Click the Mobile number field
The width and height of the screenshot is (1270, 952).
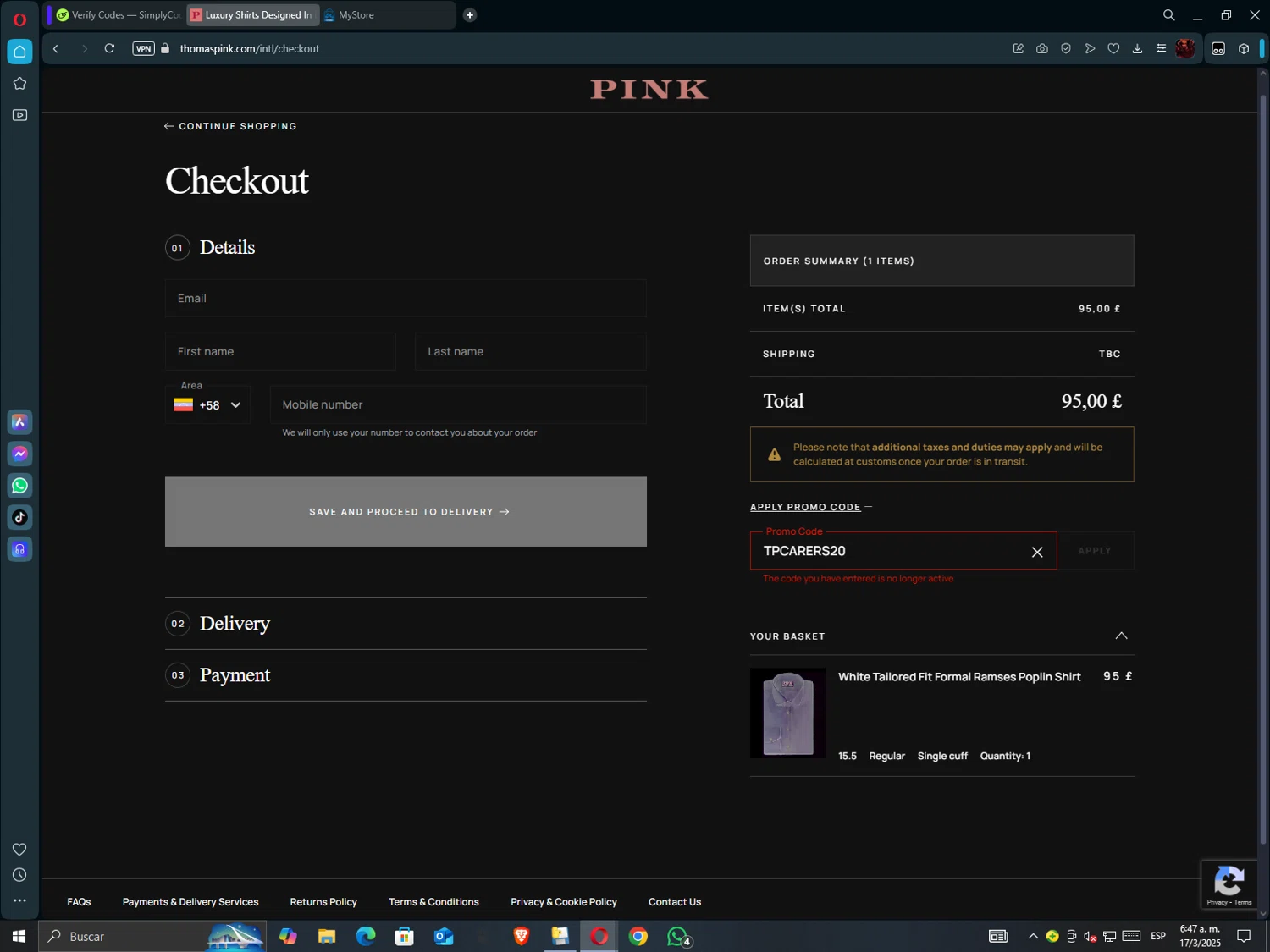(458, 405)
